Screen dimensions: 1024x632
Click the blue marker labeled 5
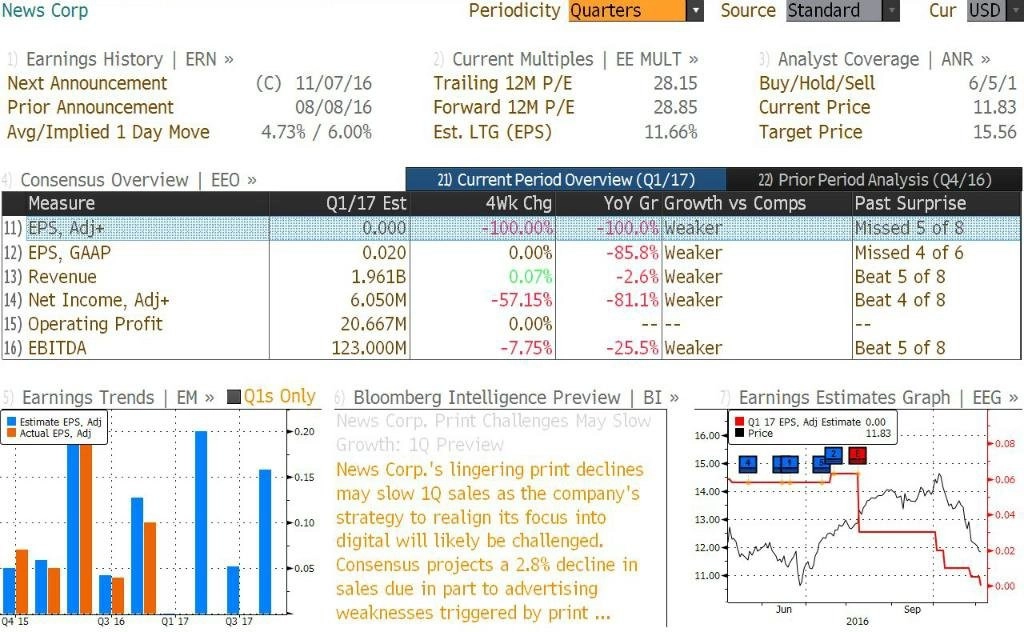coord(819,464)
